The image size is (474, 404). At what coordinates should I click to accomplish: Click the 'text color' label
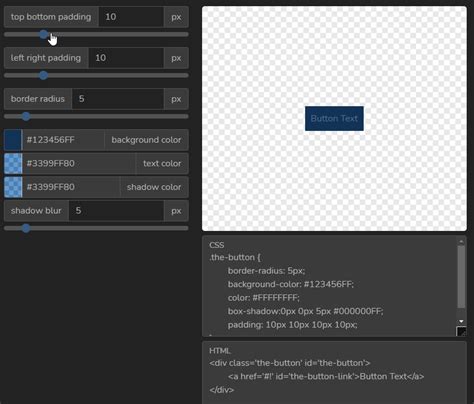[162, 164]
